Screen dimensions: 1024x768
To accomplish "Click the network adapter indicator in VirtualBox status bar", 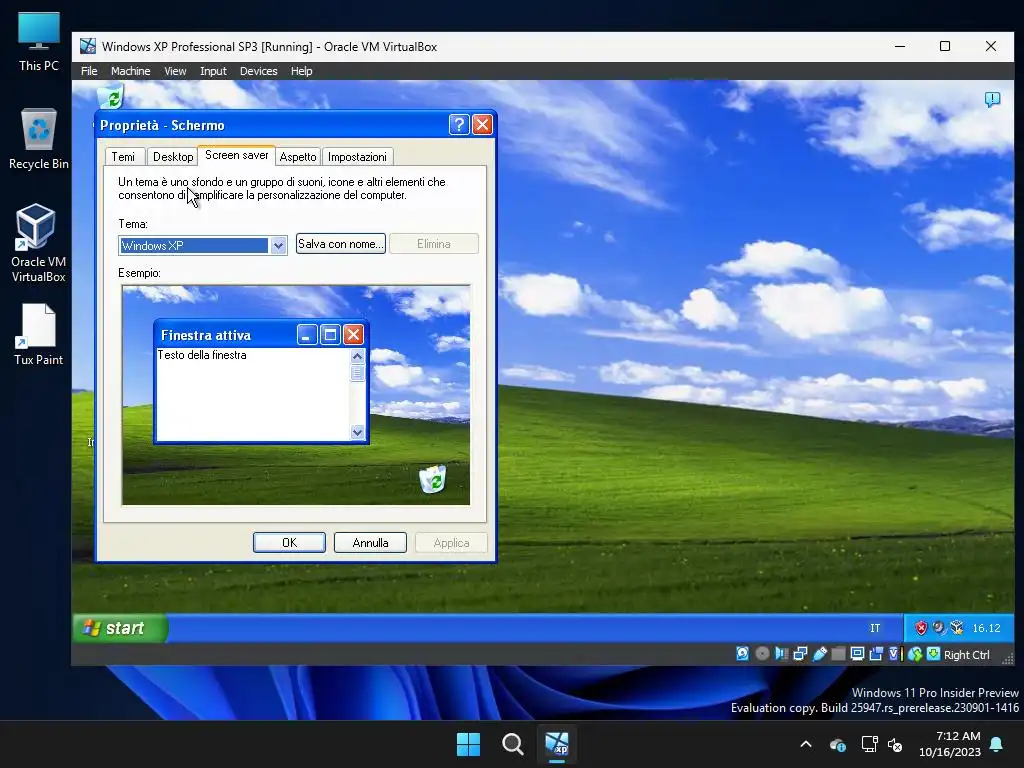I will 800,654.
